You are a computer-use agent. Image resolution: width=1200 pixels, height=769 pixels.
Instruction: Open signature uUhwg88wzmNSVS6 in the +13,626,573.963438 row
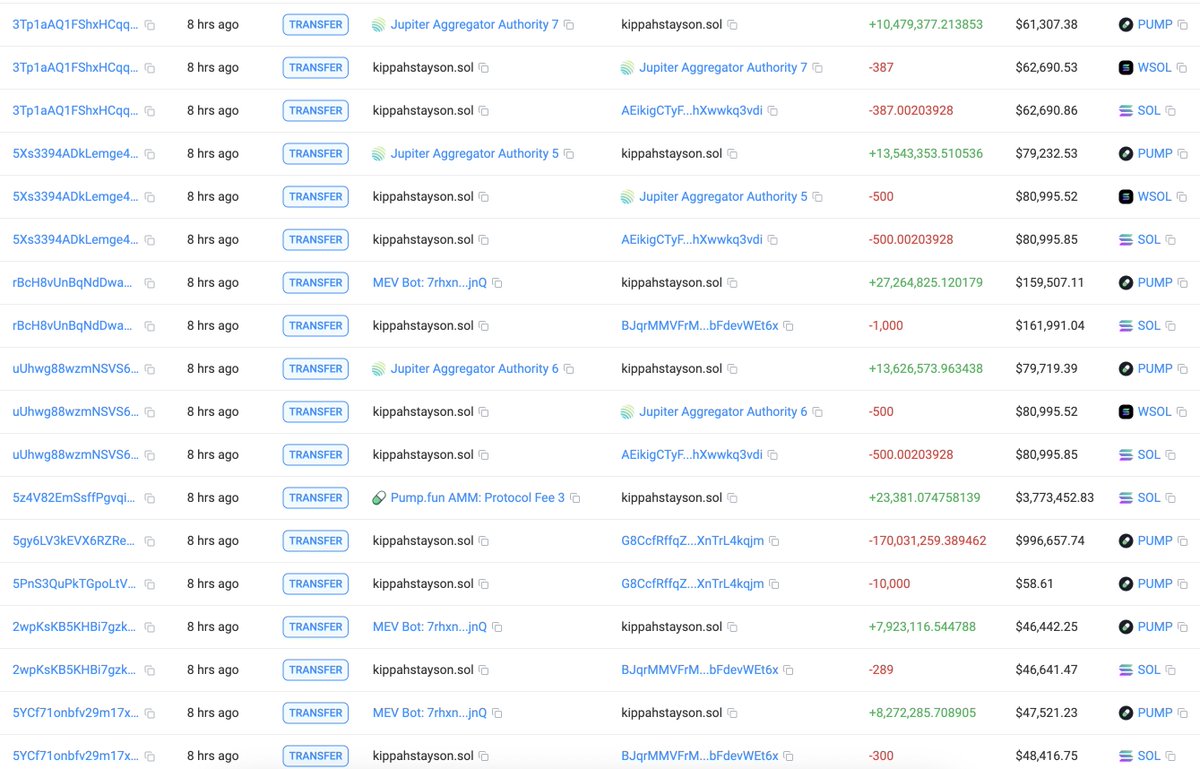point(76,369)
